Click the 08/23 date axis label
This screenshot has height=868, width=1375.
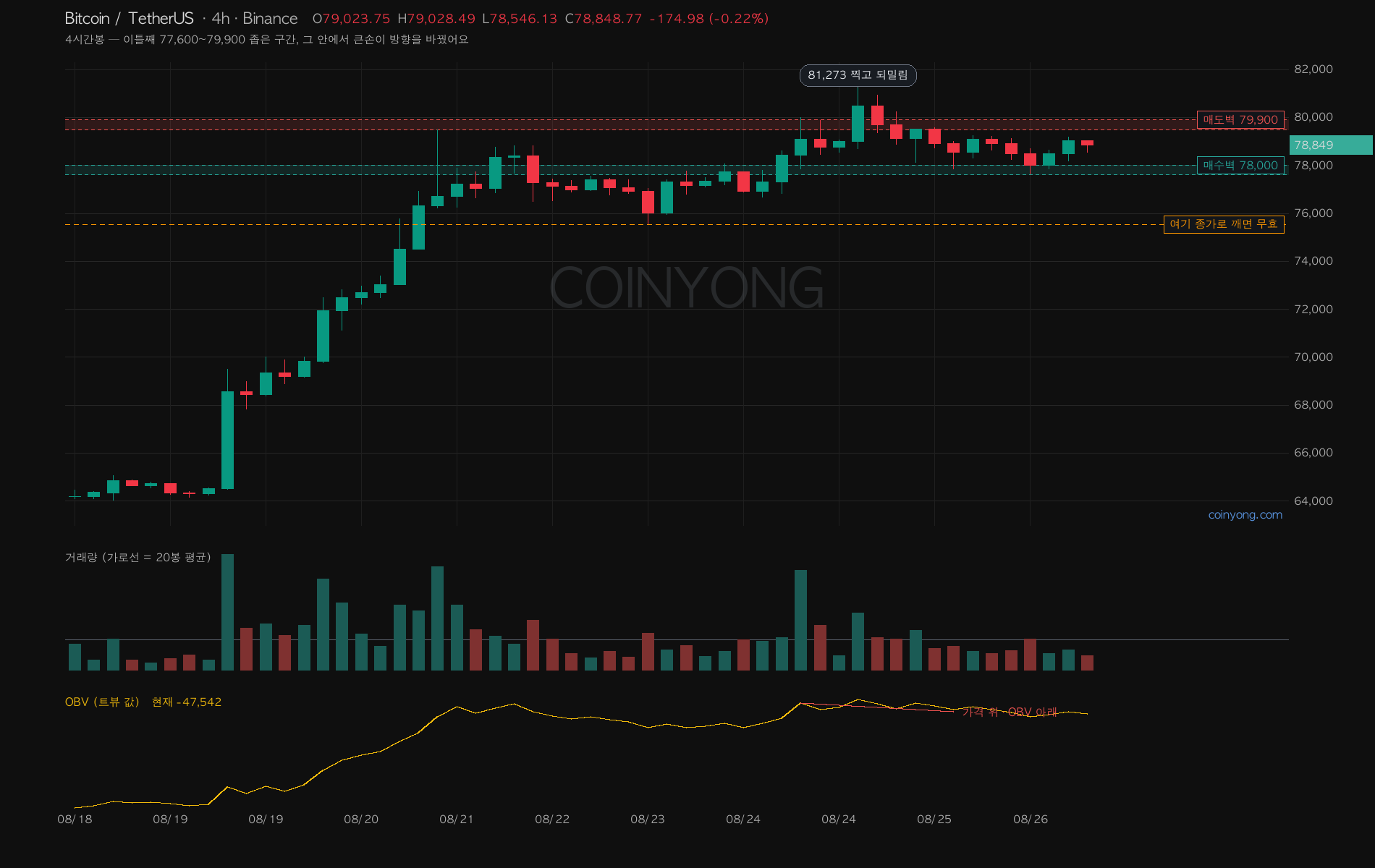[648, 820]
